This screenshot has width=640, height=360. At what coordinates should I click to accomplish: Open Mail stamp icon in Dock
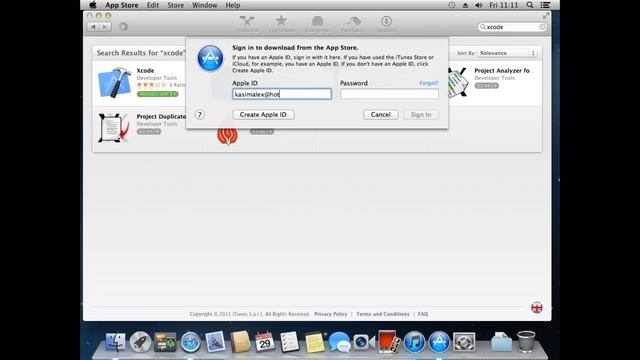(215, 341)
